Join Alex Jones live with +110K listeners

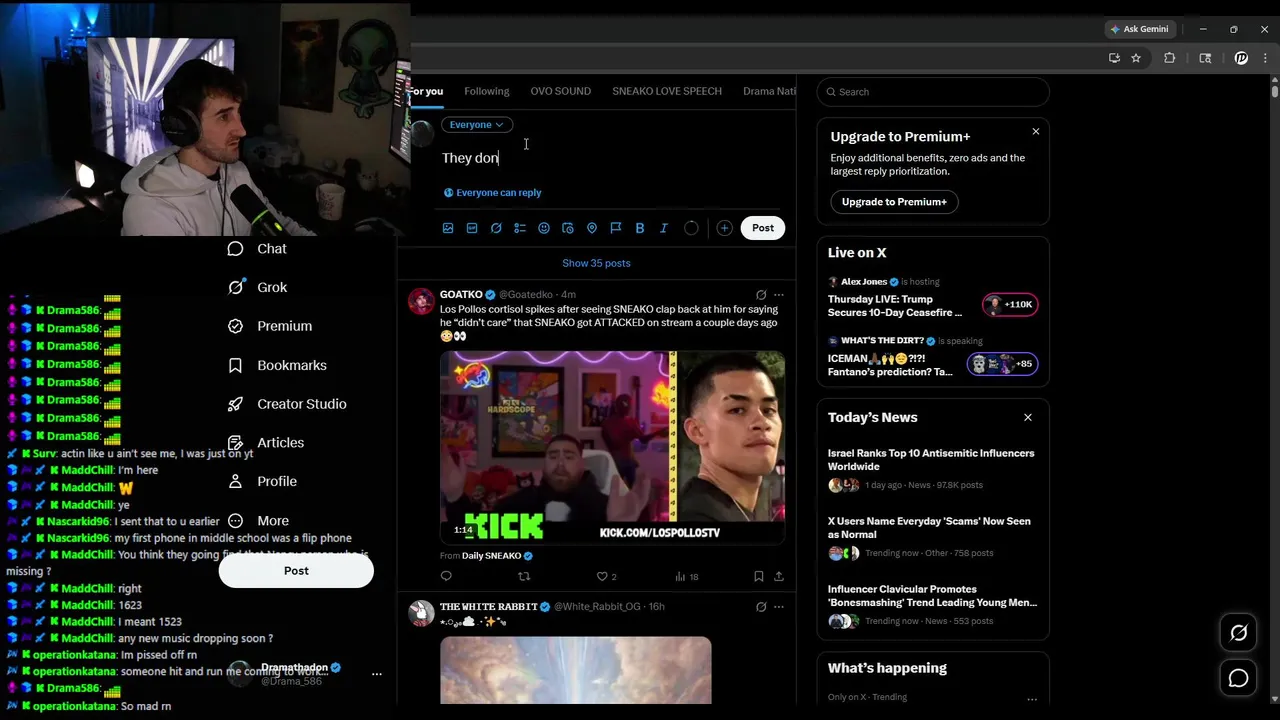pos(1010,305)
